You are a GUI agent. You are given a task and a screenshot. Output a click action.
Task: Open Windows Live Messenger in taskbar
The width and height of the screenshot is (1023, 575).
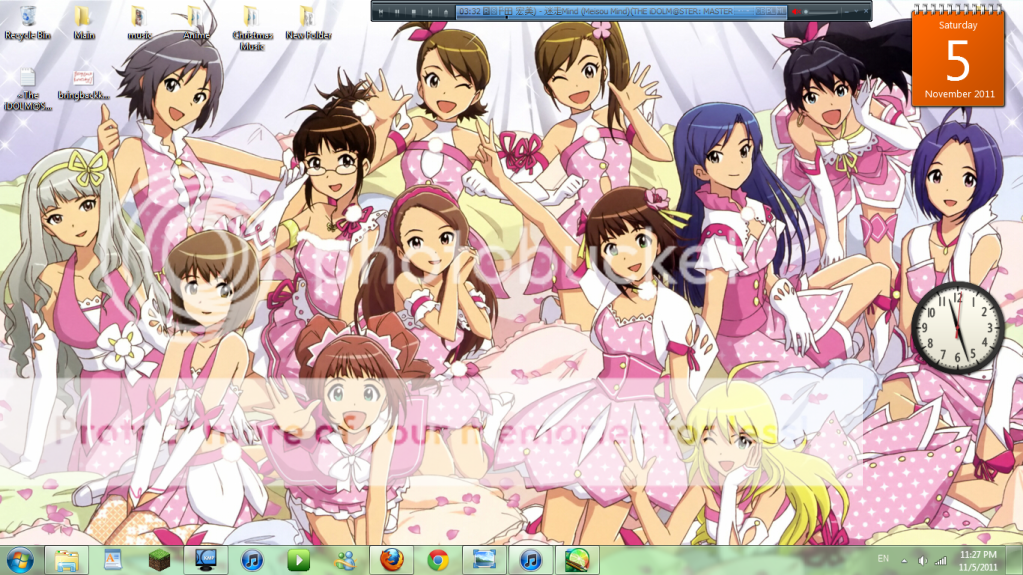click(345, 560)
